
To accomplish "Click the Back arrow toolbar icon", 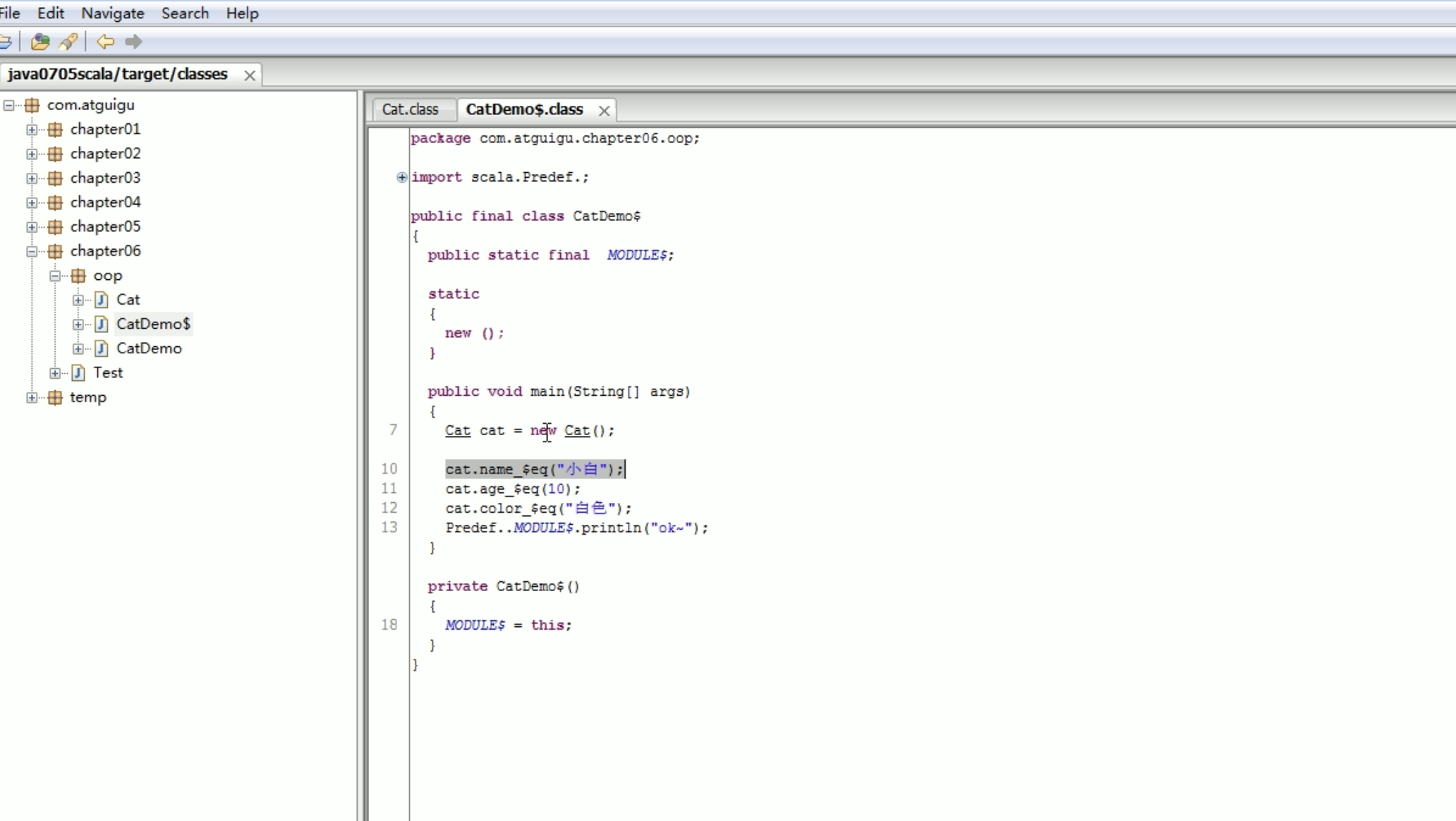I will tap(105, 42).
